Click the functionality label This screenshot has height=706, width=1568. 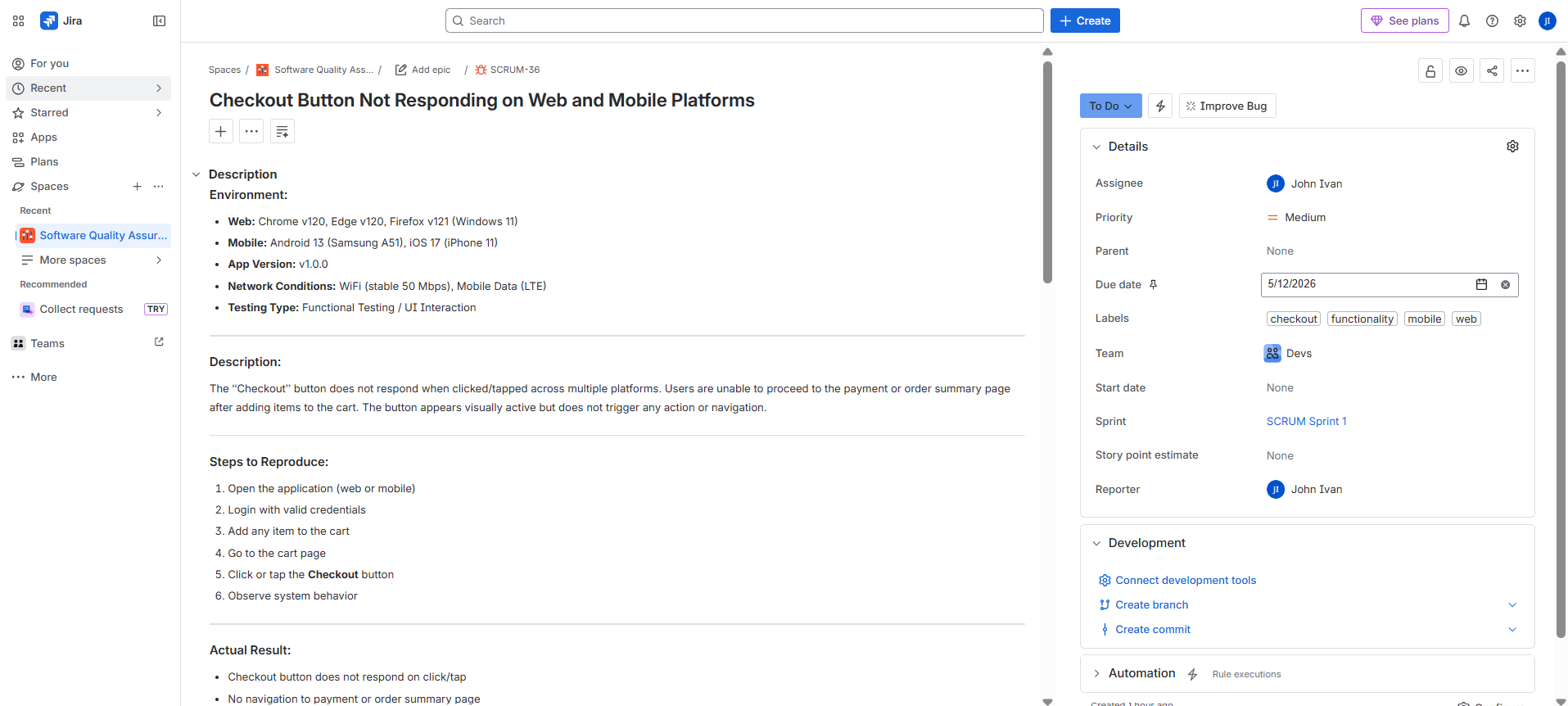coord(1362,319)
